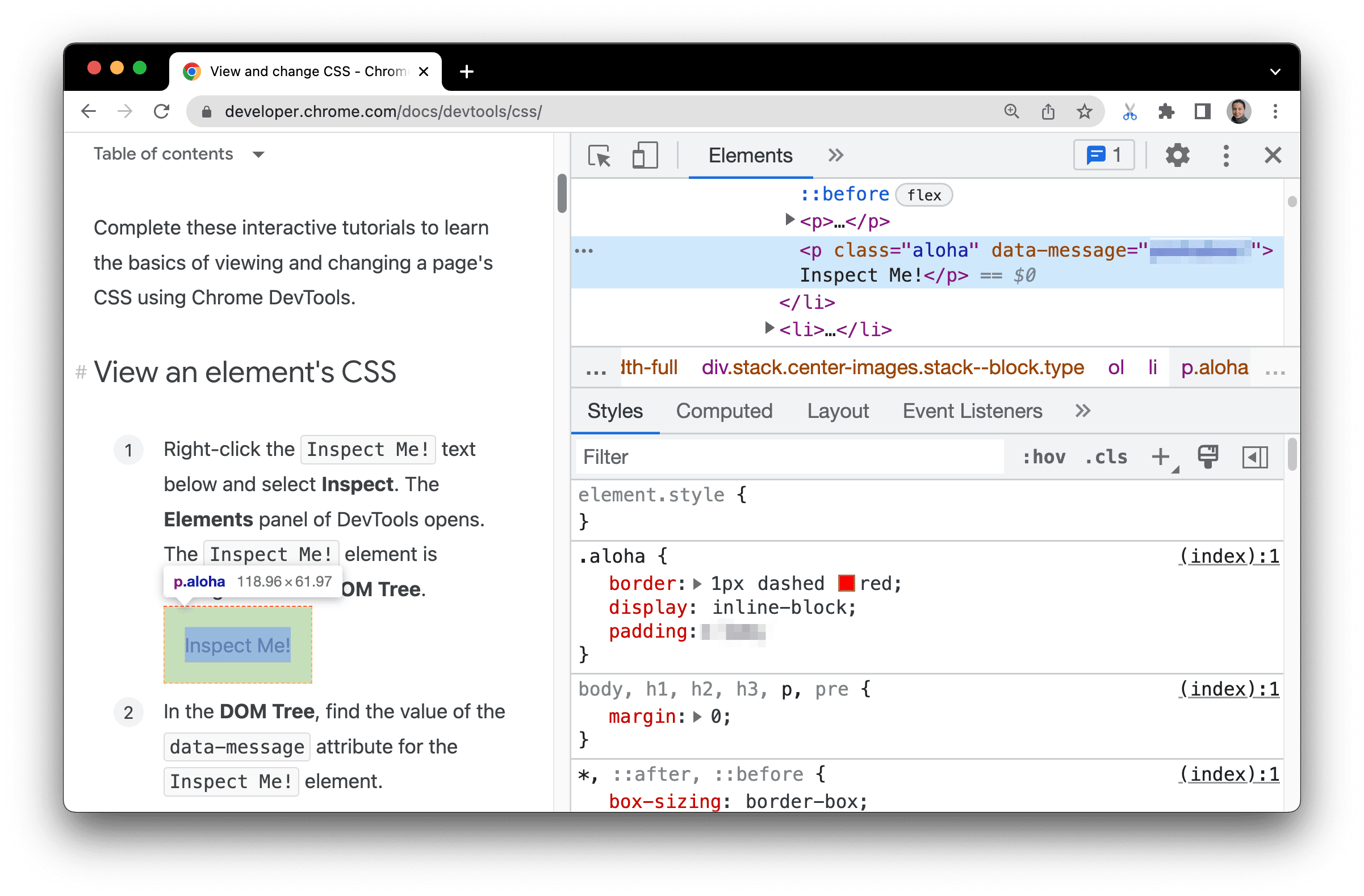
Task: Click the add new CSS rule icon
Action: tap(1162, 457)
